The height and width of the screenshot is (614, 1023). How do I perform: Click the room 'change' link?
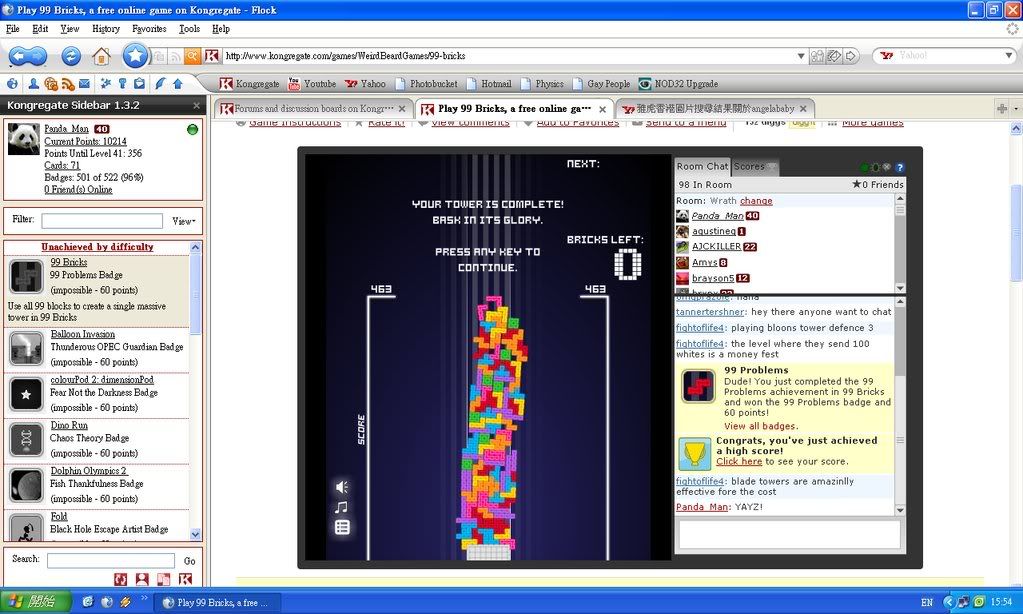pos(756,201)
